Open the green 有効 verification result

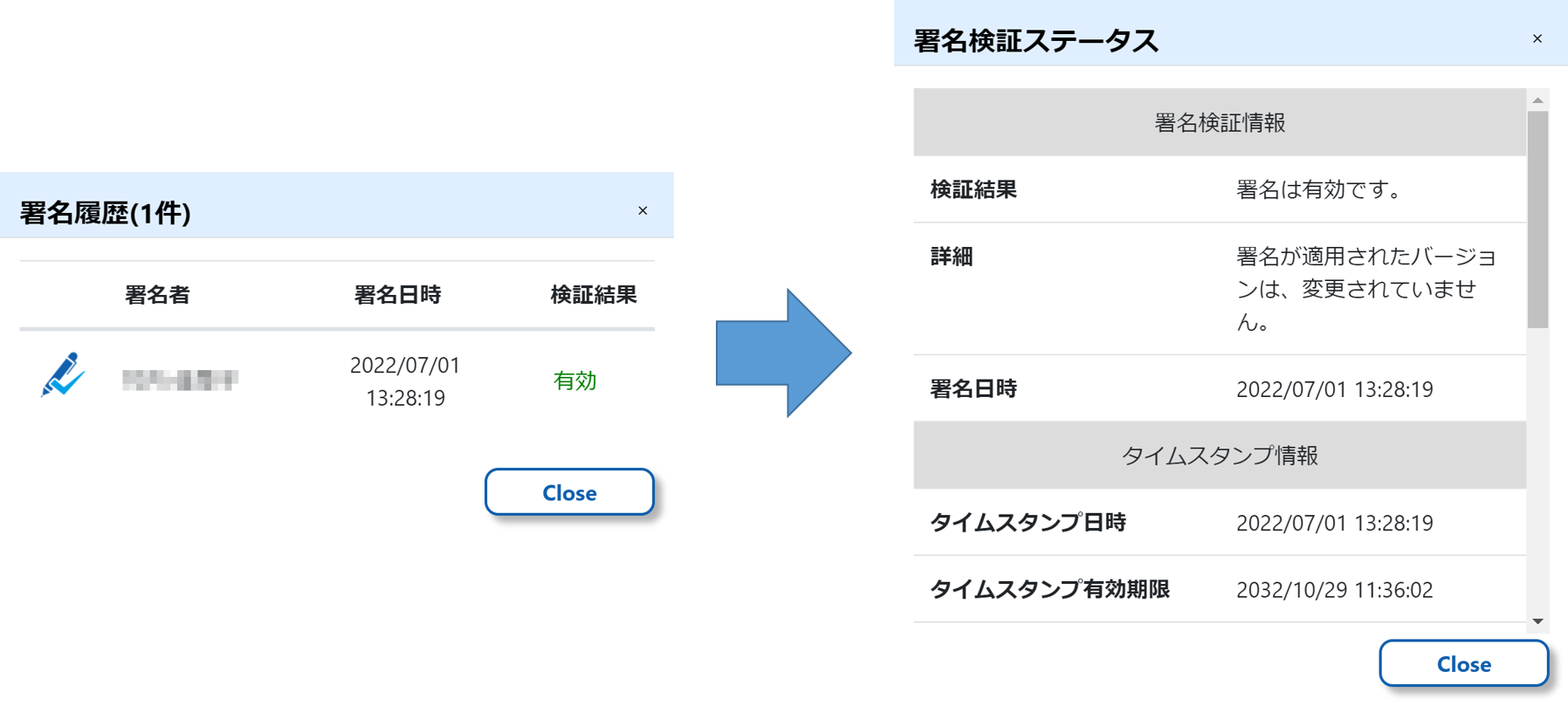pyautogui.click(x=574, y=380)
